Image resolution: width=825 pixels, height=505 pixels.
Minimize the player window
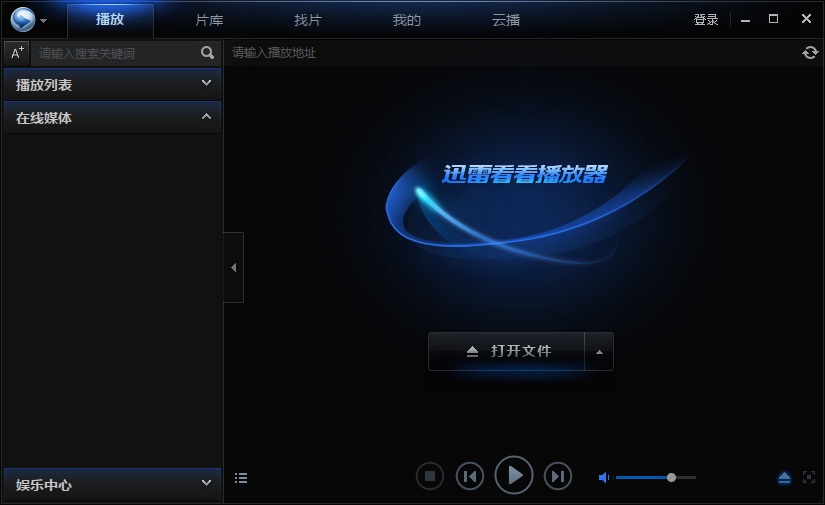(x=745, y=20)
